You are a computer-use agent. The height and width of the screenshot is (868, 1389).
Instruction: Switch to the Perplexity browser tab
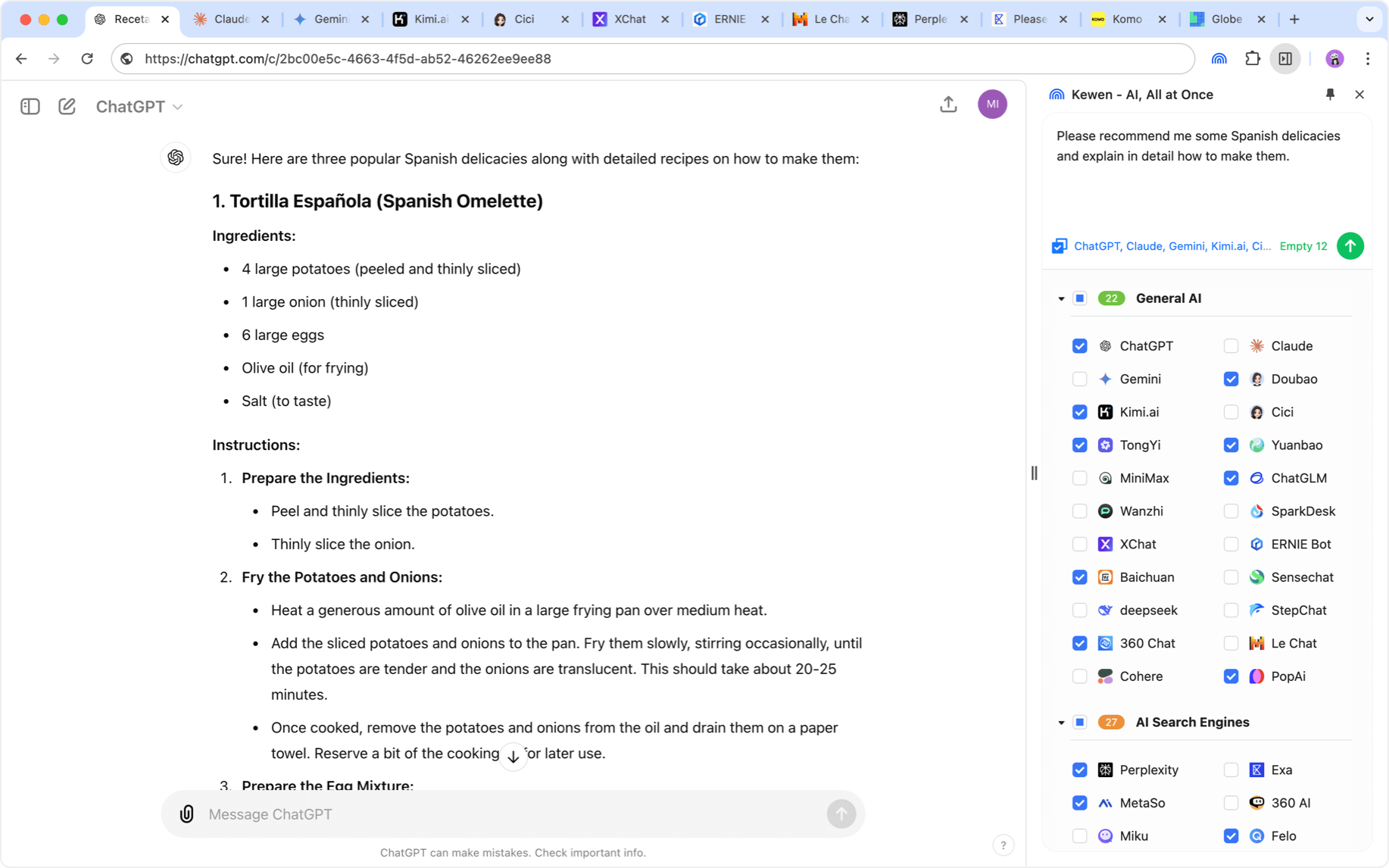point(929,19)
